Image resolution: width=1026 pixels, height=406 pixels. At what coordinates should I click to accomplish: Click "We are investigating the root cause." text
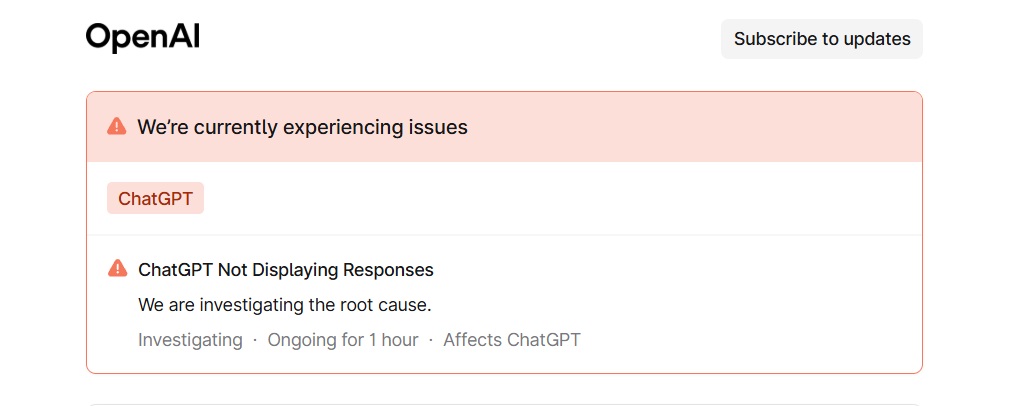click(x=284, y=304)
